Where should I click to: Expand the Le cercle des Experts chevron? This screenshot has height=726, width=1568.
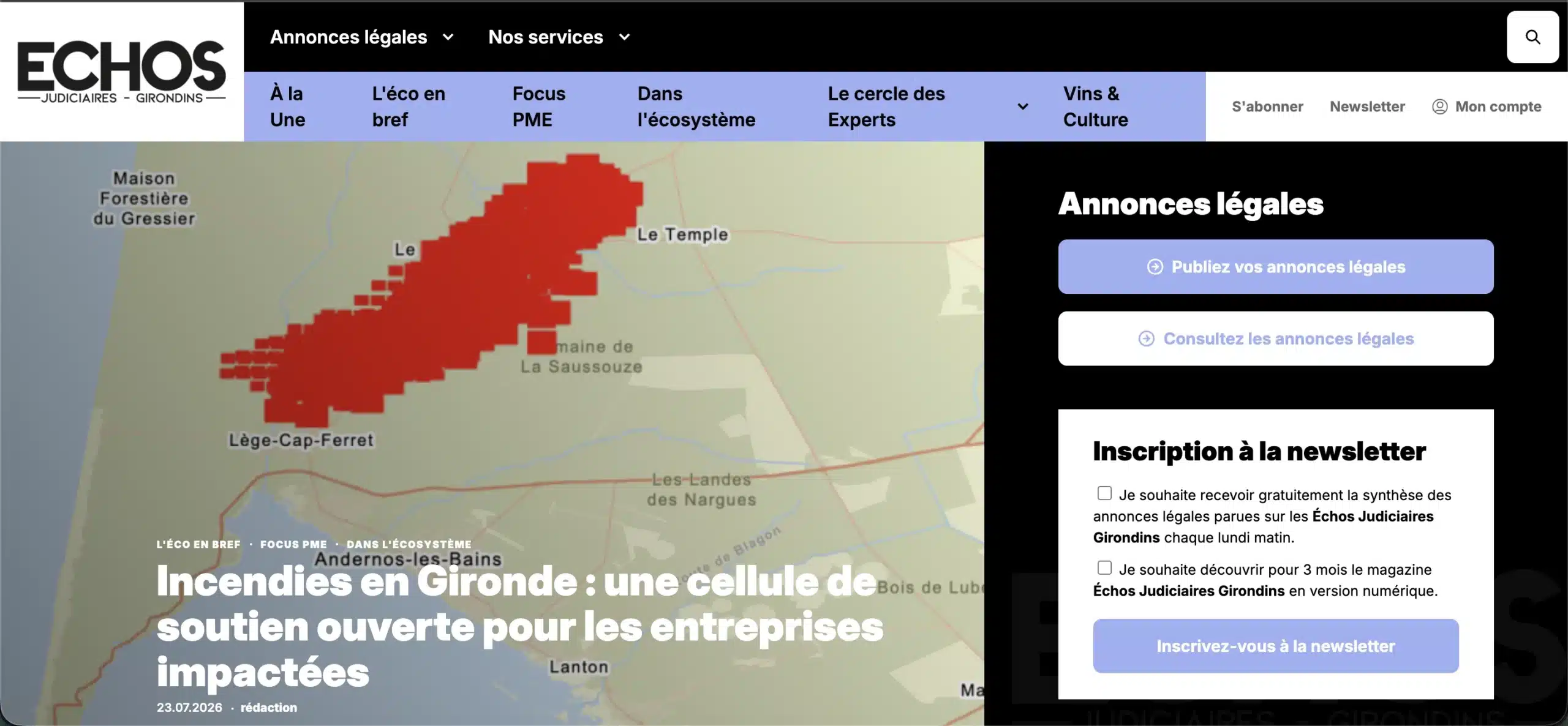pos(1022,107)
